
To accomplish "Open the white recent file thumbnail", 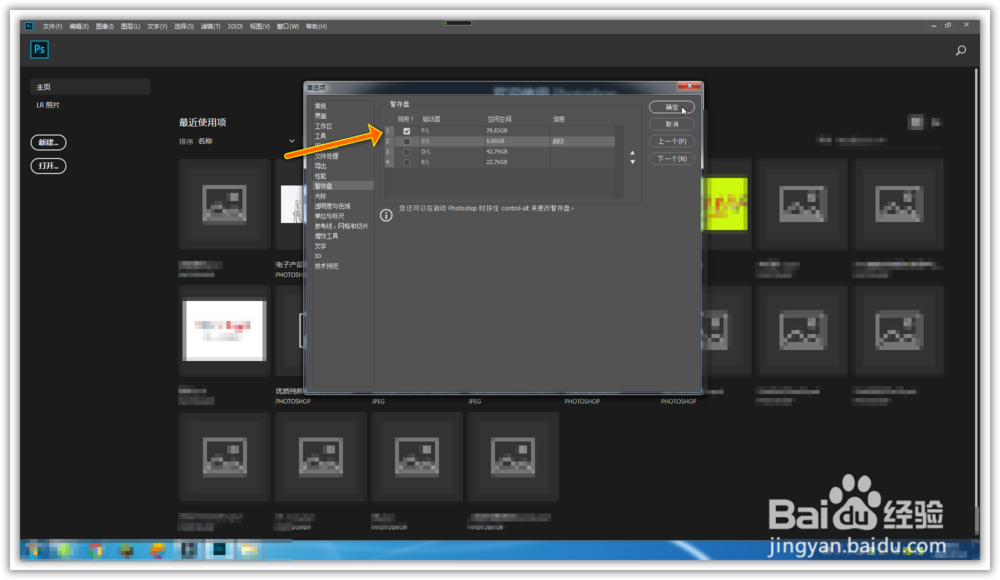I will click(224, 331).
